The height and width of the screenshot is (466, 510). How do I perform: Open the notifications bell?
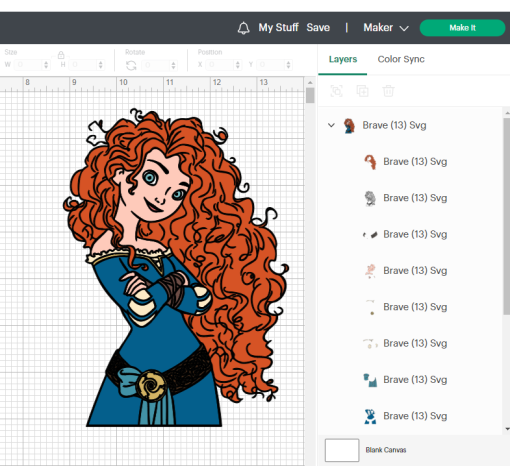click(x=243, y=28)
